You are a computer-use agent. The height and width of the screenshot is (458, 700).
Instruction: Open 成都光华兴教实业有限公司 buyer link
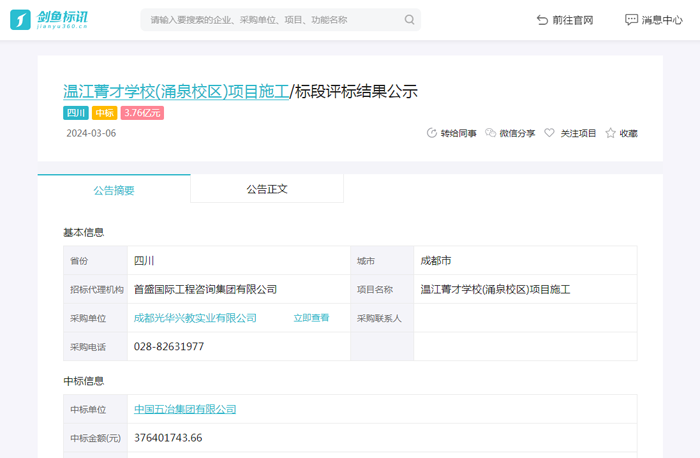point(195,318)
